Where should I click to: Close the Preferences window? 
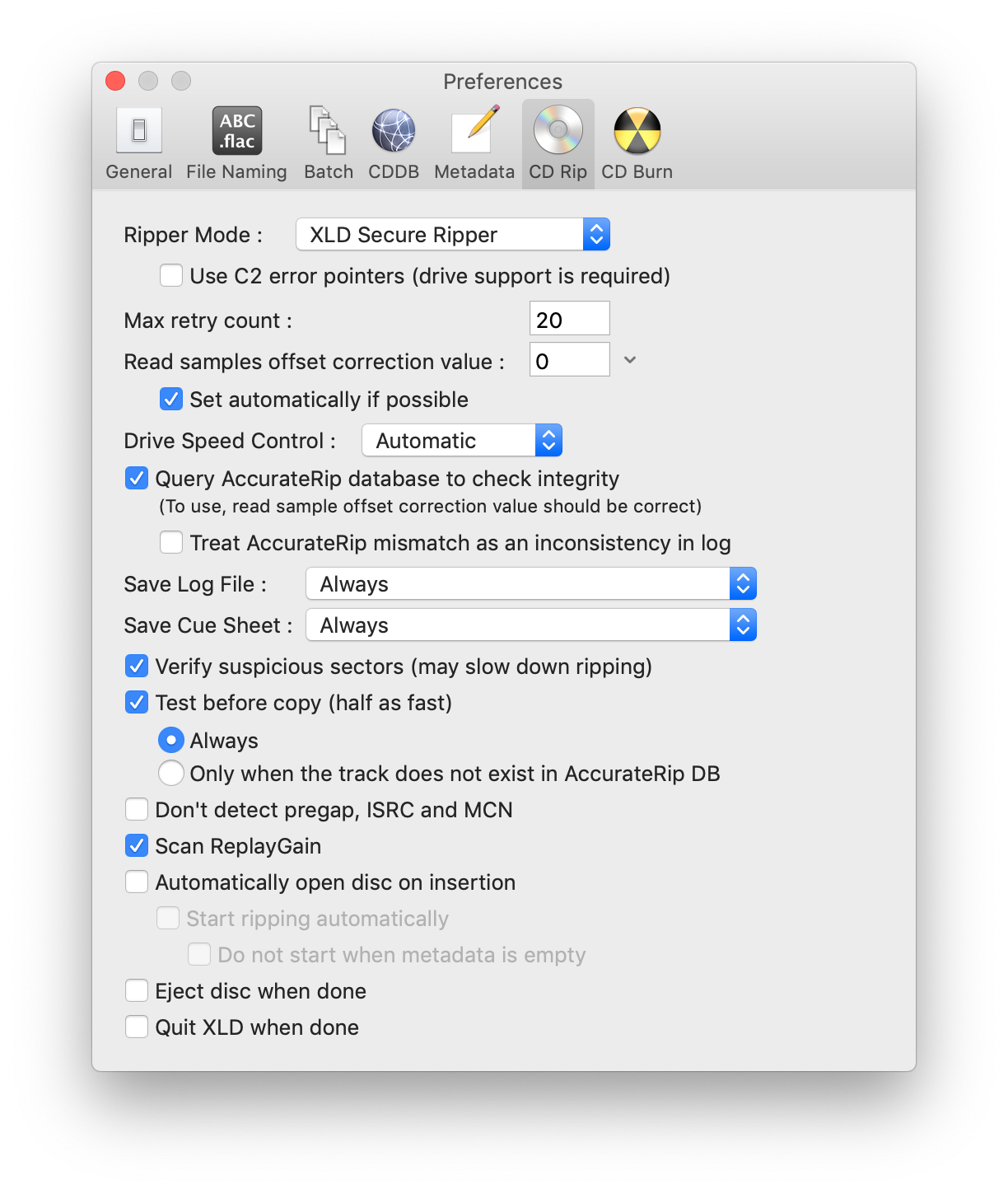(115, 81)
